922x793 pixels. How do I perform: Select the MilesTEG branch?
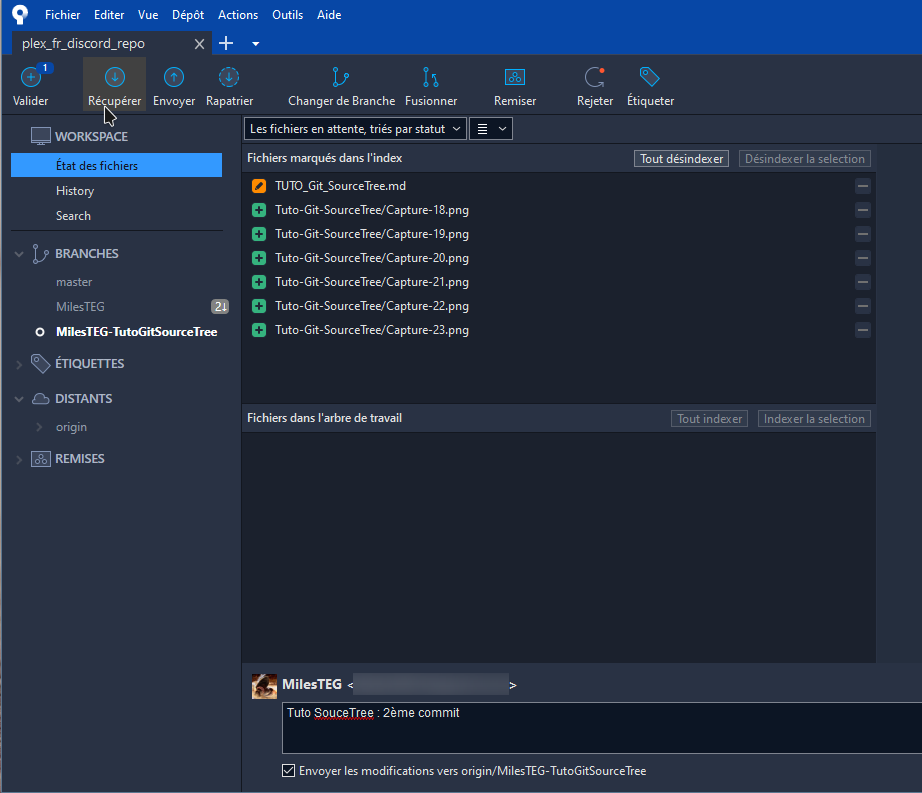81,307
